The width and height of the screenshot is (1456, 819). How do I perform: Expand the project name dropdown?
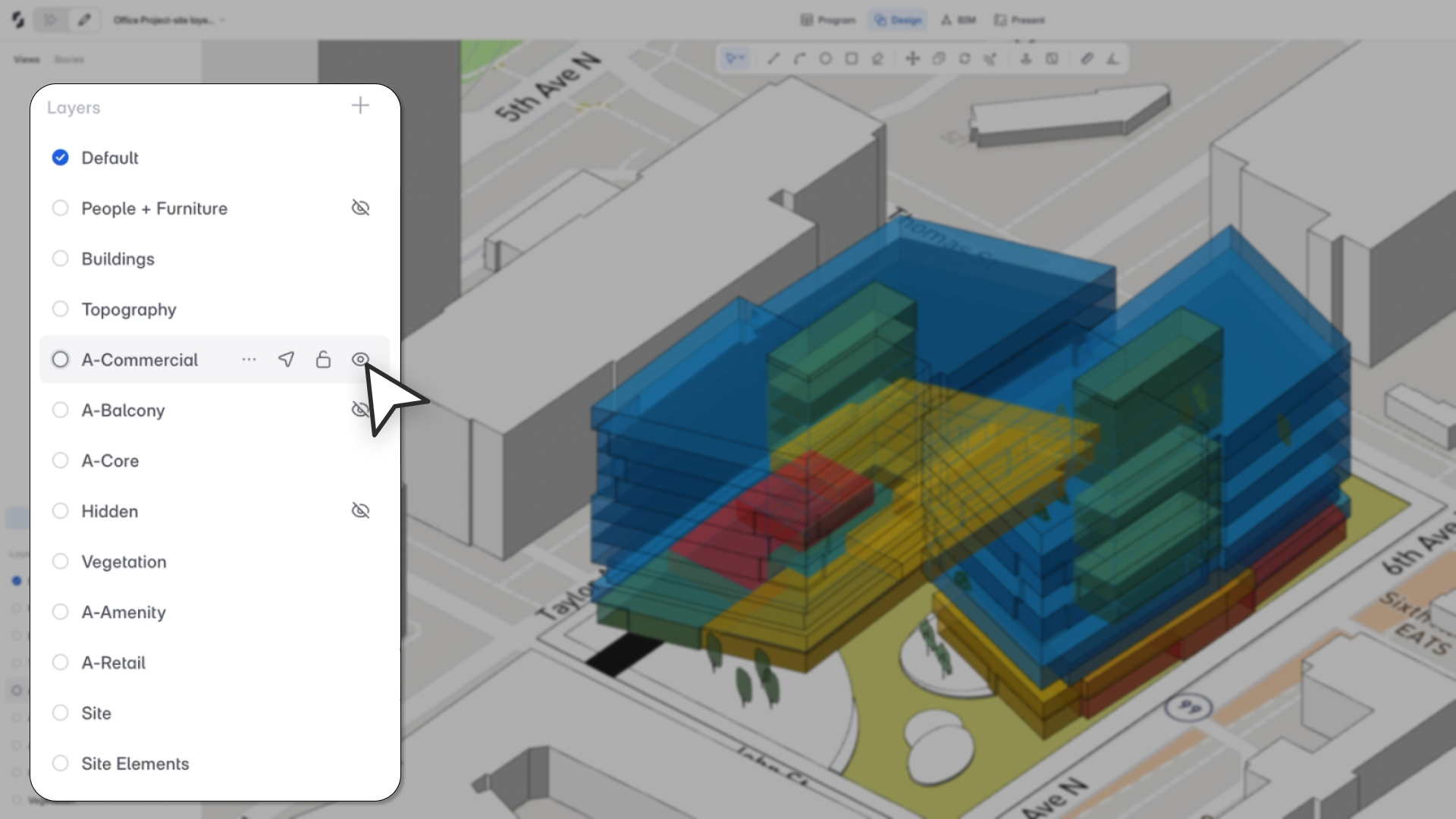tap(222, 20)
